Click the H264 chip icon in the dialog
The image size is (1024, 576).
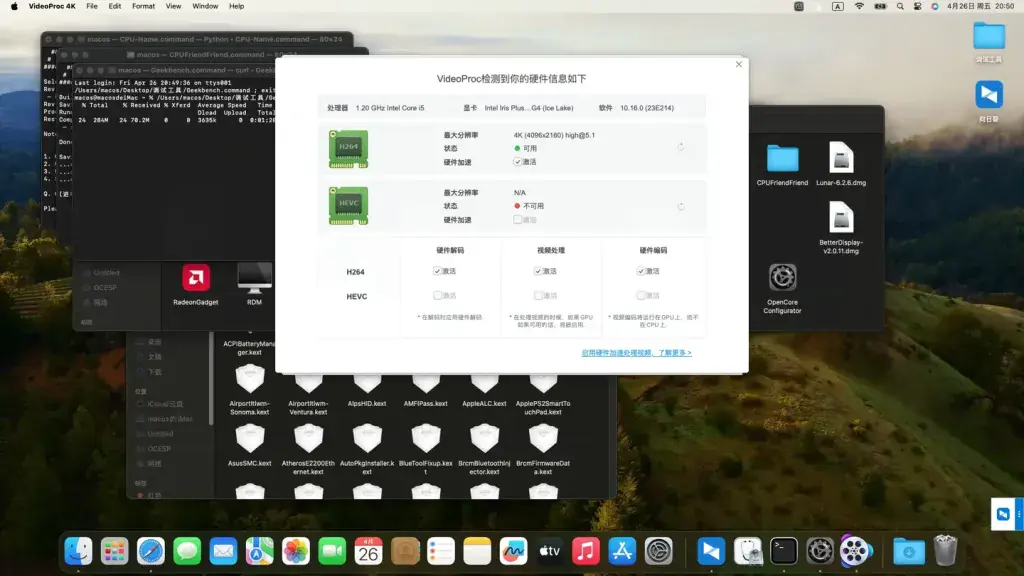click(x=348, y=148)
